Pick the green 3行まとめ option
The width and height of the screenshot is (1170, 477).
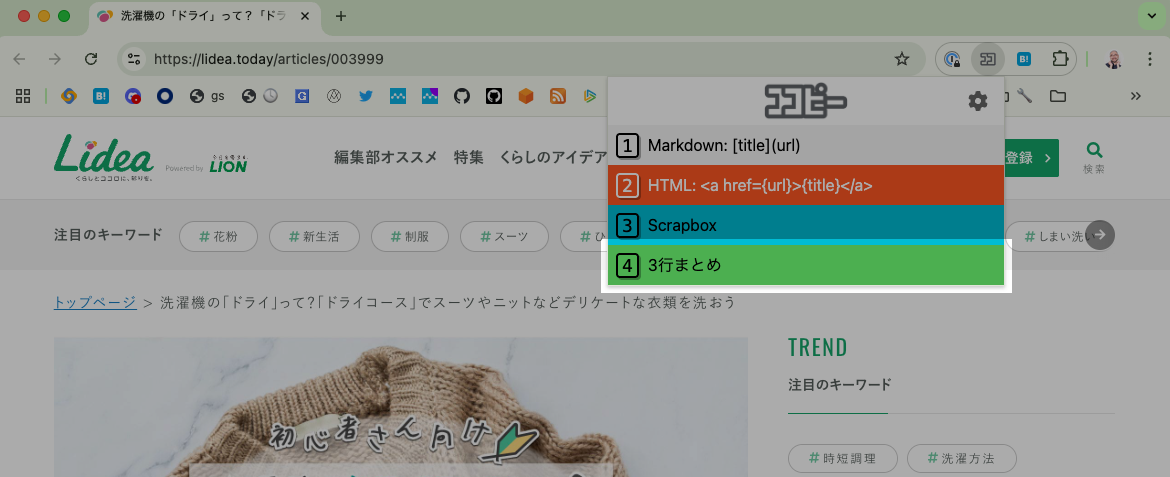tap(806, 265)
